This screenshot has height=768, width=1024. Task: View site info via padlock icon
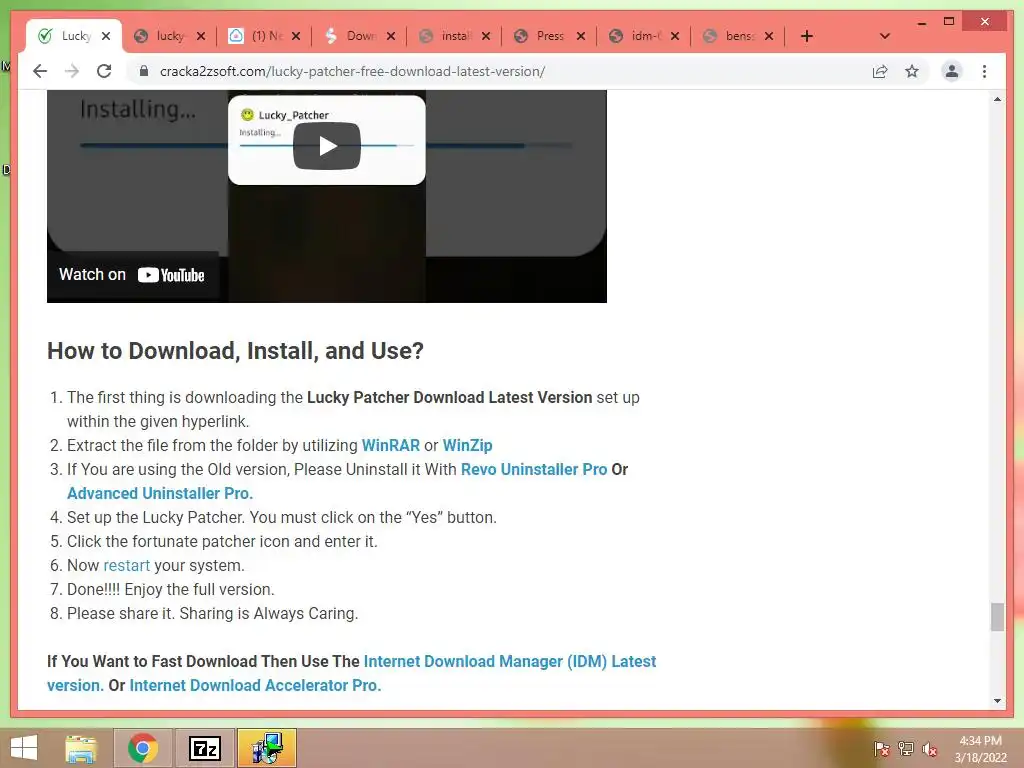(144, 71)
